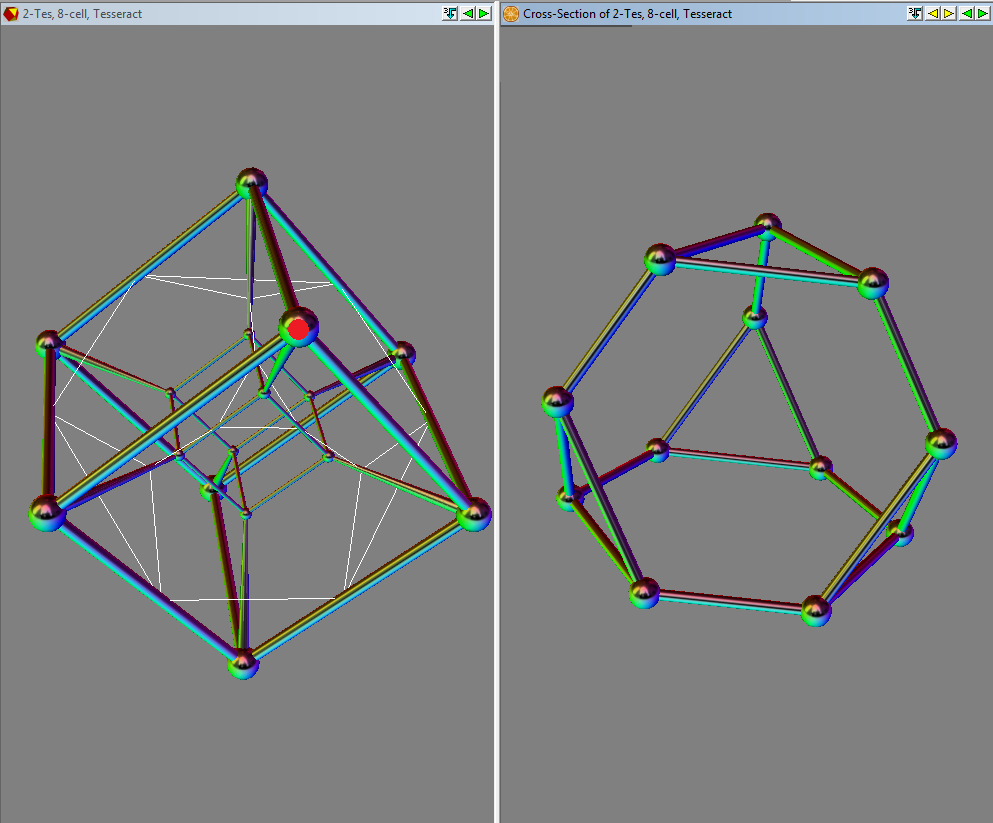Click the 3D arrow icon in the Cross-Section window
This screenshot has width=993, height=823.
(915, 13)
